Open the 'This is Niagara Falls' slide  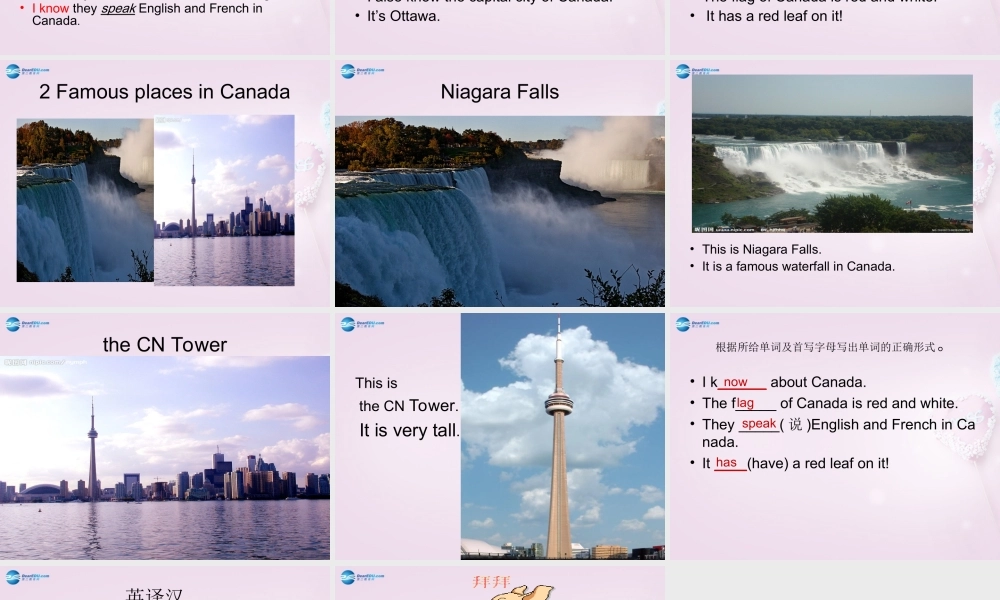(x=835, y=184)
